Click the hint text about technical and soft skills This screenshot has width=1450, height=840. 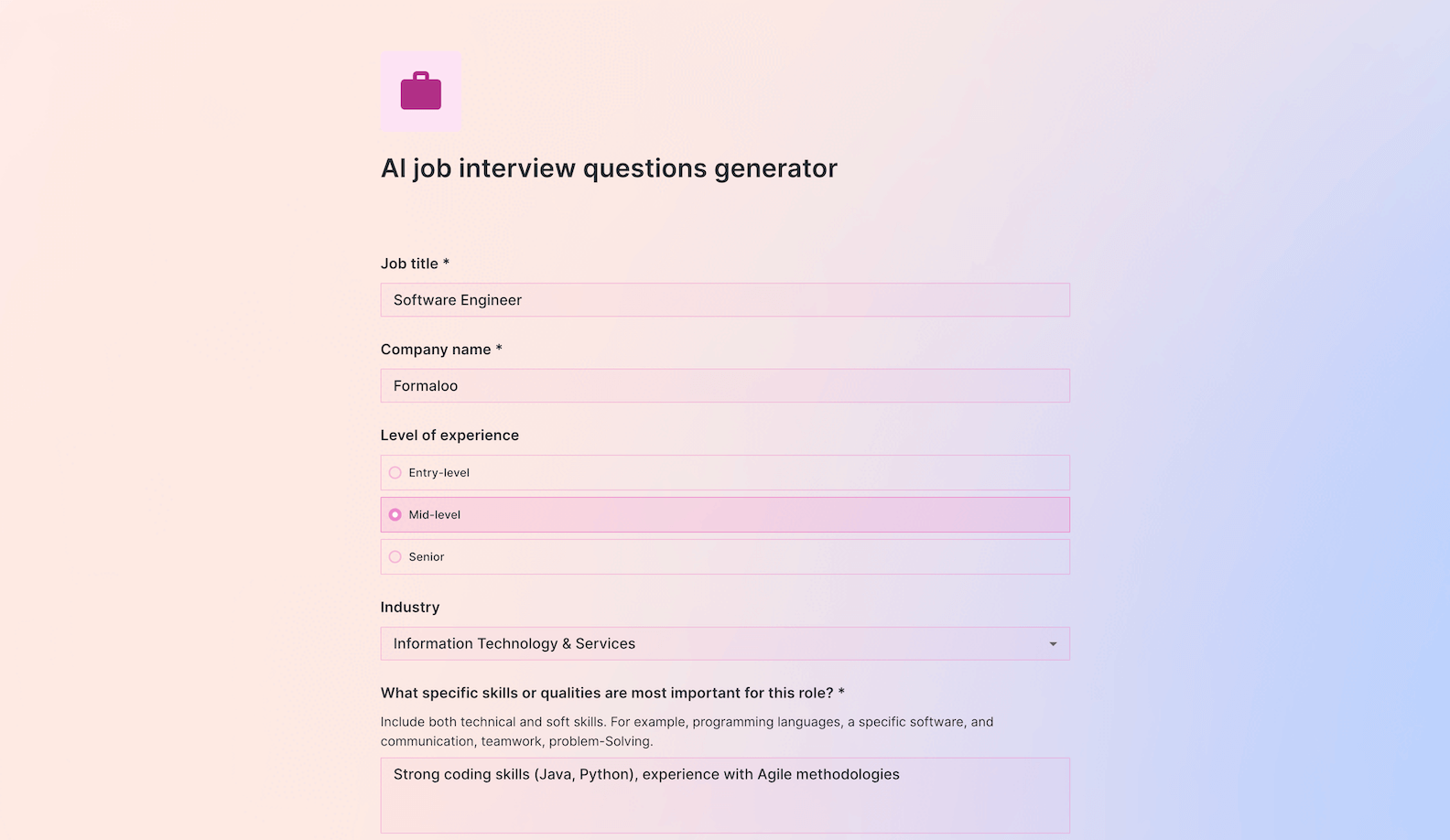coord(687,731)
